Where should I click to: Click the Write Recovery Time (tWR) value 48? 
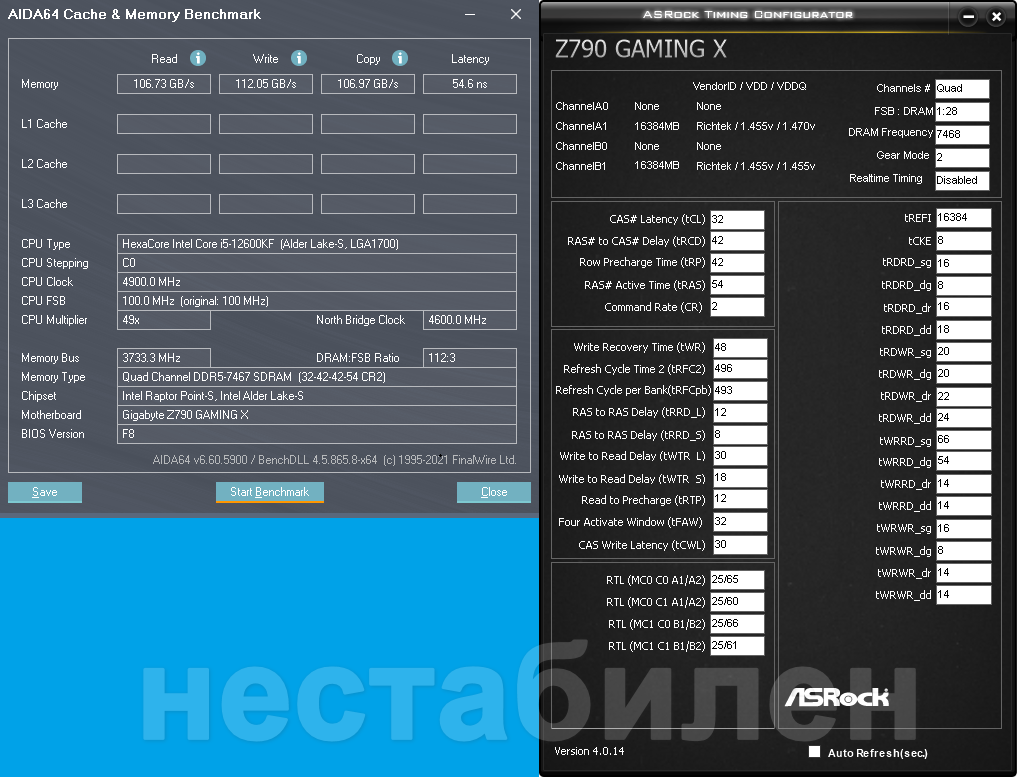[x=740, y=348]
